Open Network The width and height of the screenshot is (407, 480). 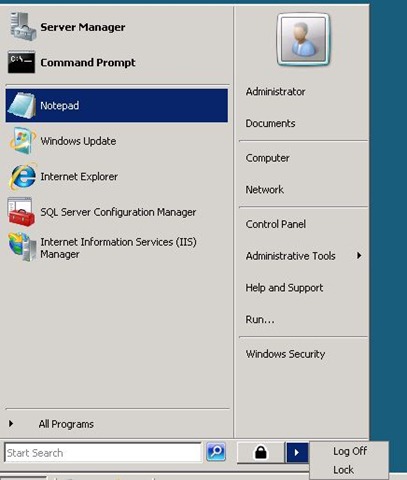(264, 190)
